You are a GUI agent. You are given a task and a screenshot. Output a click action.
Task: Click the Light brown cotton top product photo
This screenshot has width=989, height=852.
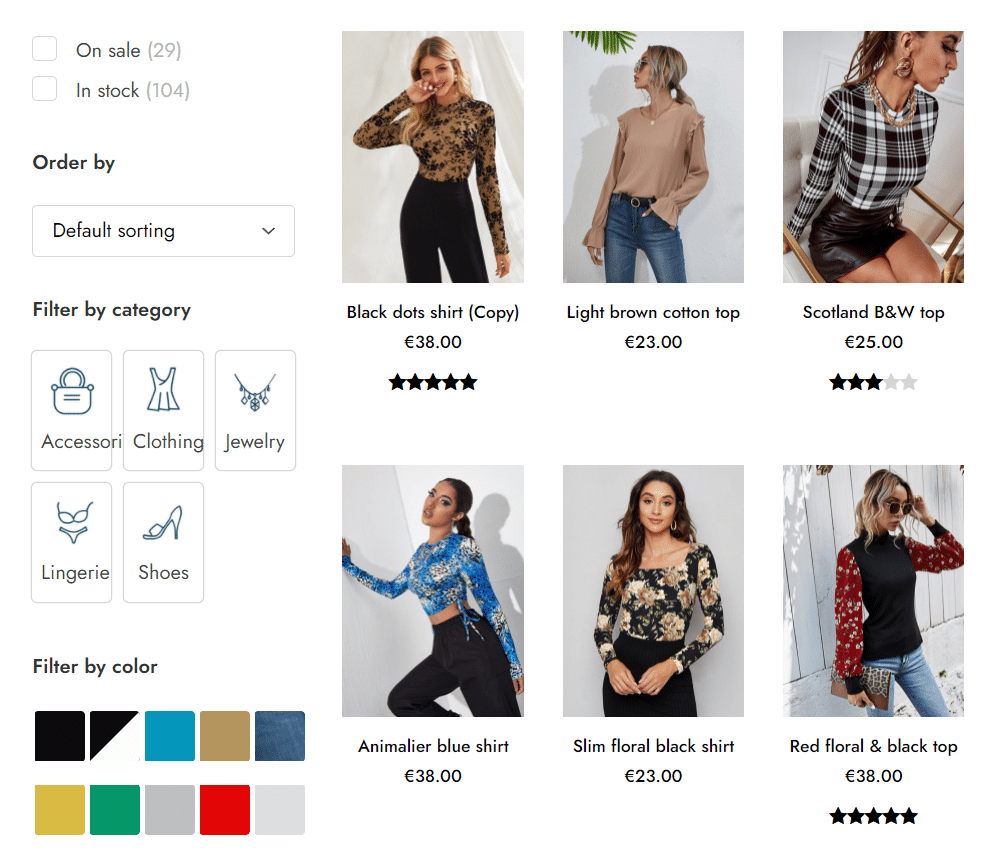(x=653, y=156)
